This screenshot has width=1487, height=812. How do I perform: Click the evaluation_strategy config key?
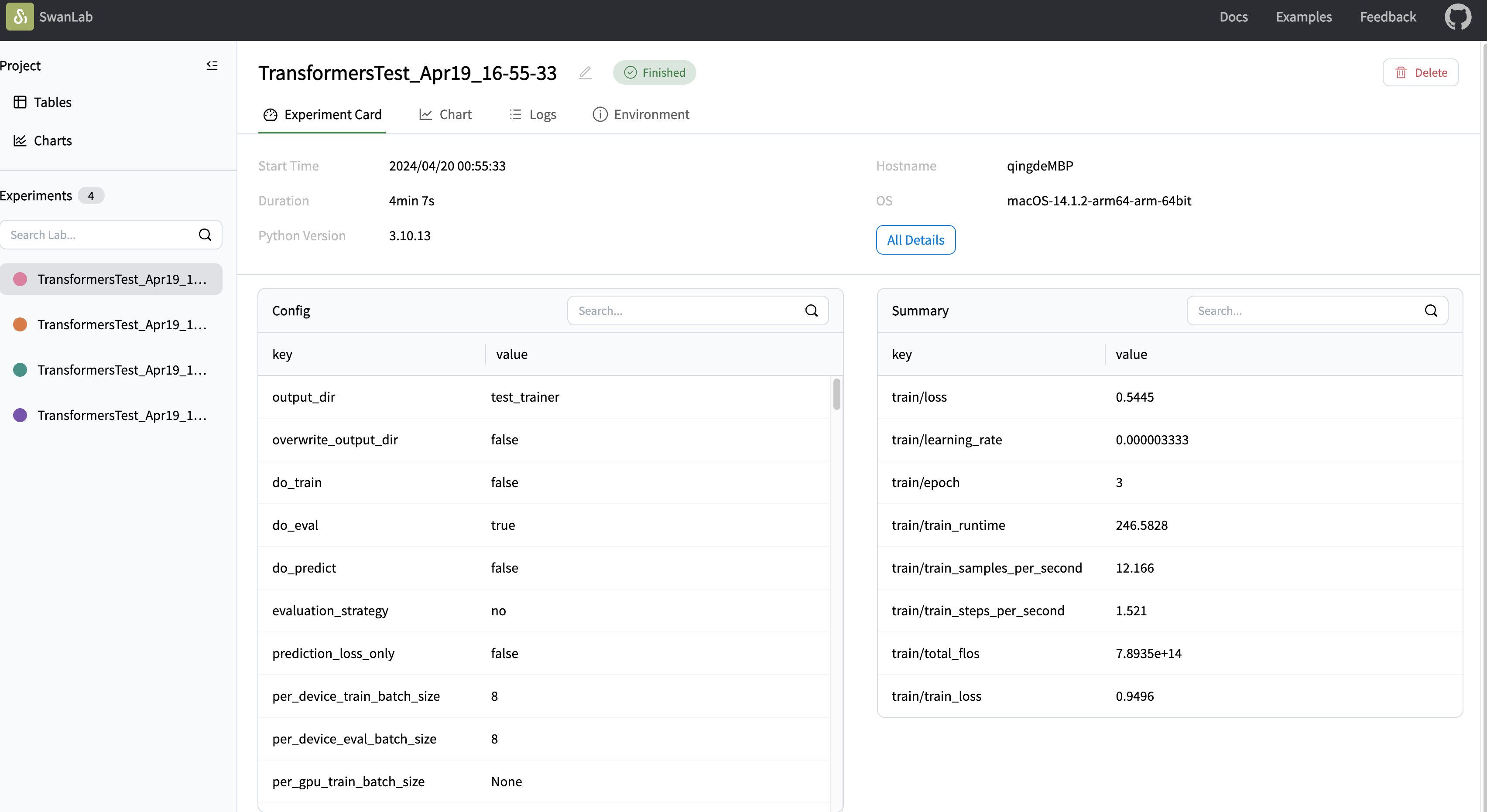[x=330, y=611]
